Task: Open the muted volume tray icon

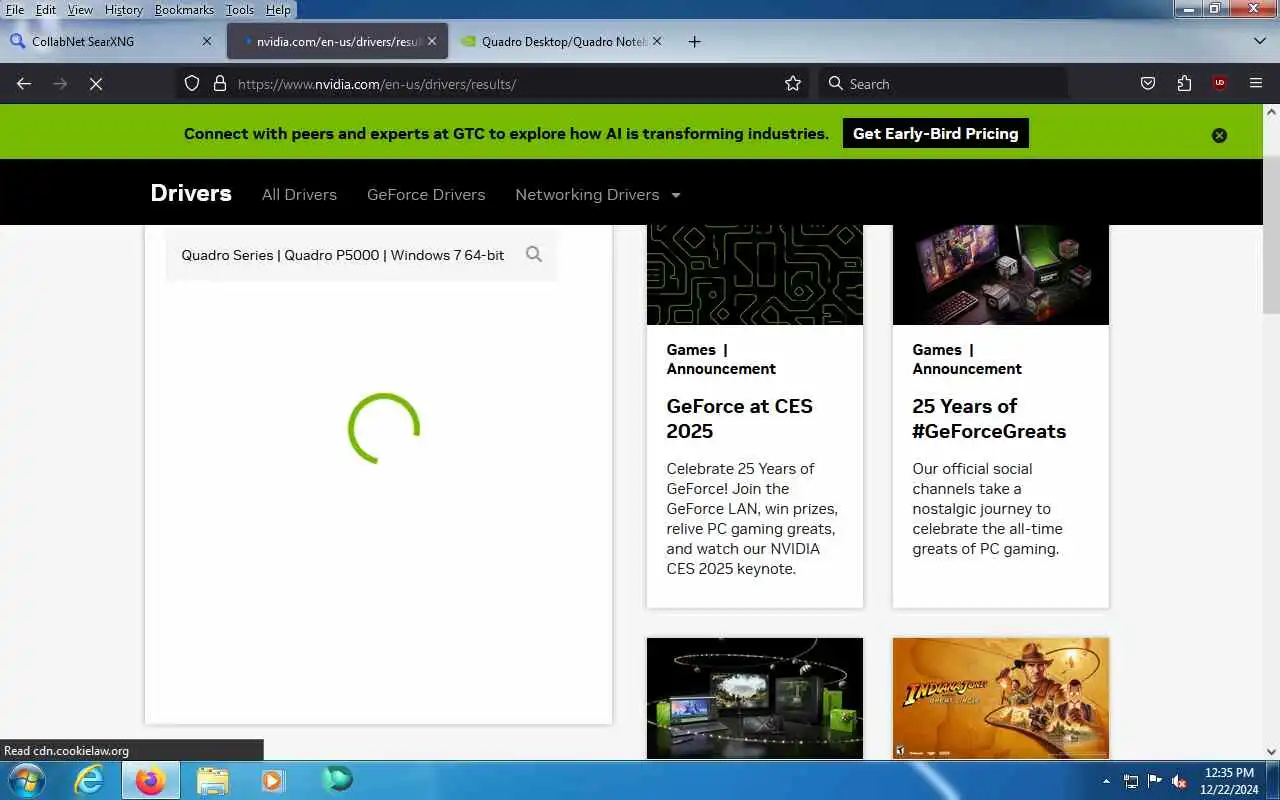Action: click(1180, 781)
